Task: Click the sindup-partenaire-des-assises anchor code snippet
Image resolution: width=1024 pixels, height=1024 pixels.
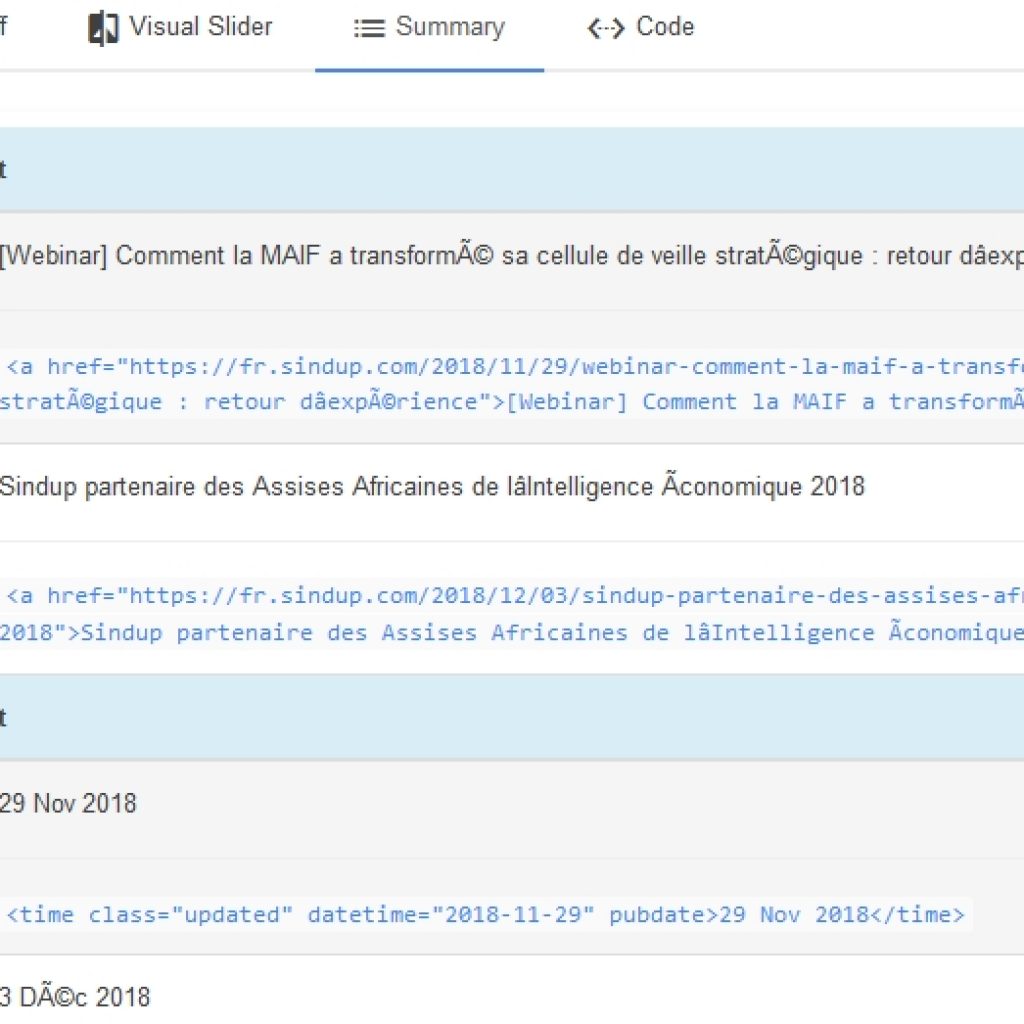Action: tap(512, 614)
